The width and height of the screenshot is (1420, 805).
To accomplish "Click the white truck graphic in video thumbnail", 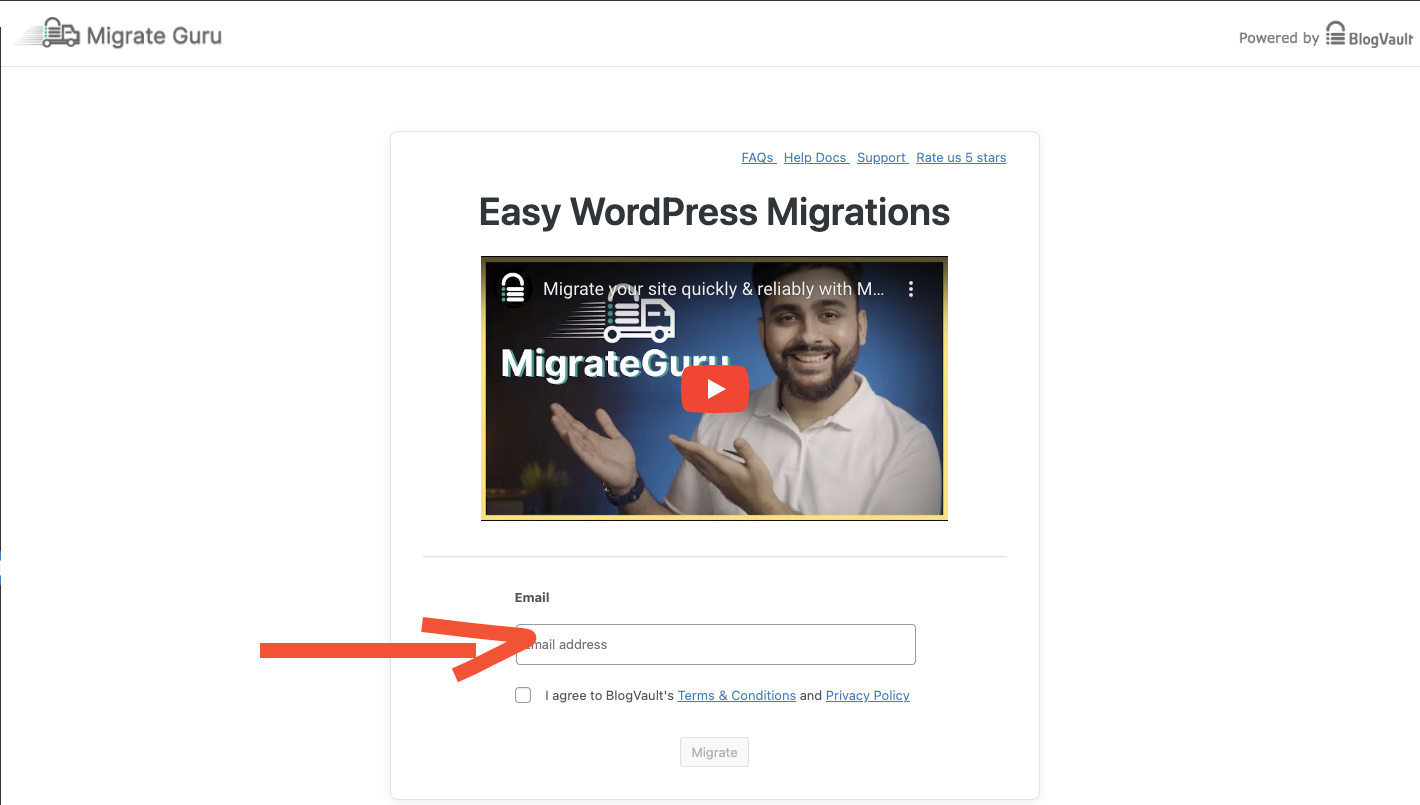I will (x=640, y=318).
